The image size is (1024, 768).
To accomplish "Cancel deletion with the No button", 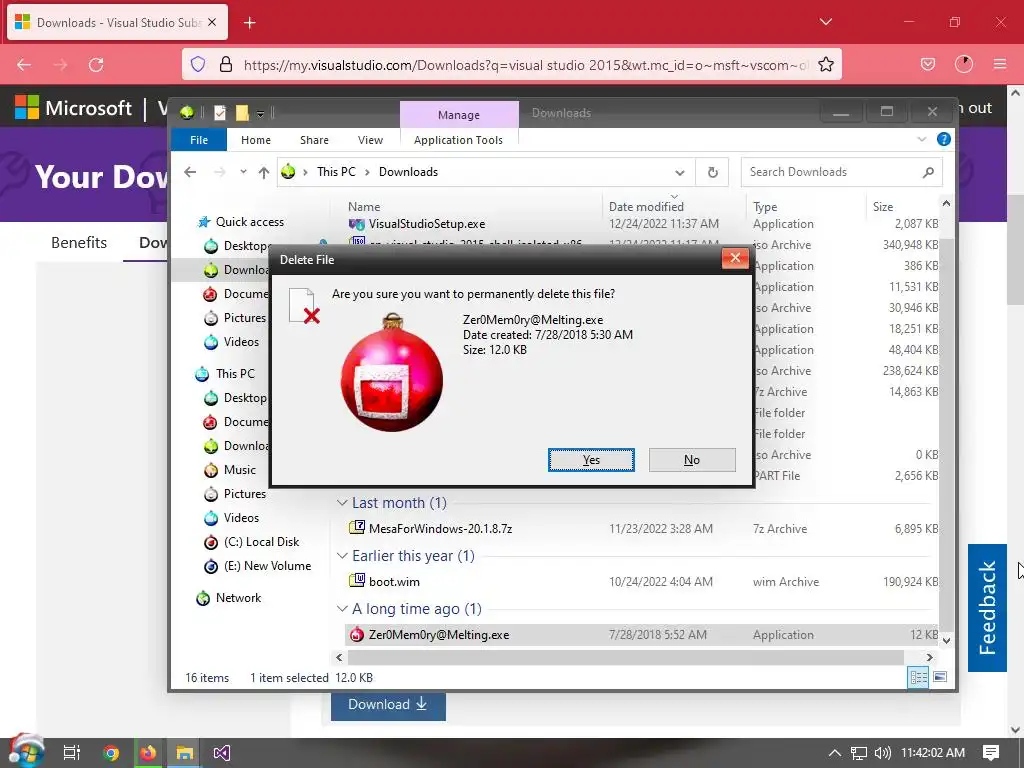I will pyautogui.click(x=692, y=460).
